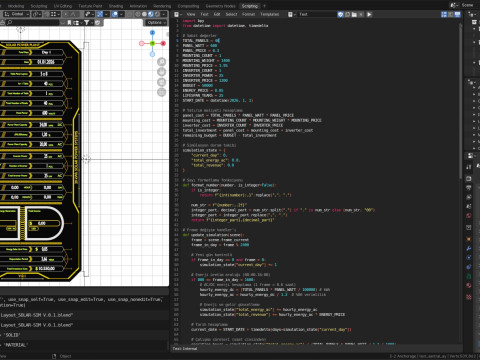The width and height of the screenshot is (480, 360).
Task: Open the pivot point dropdown
Action: (37, 14)
